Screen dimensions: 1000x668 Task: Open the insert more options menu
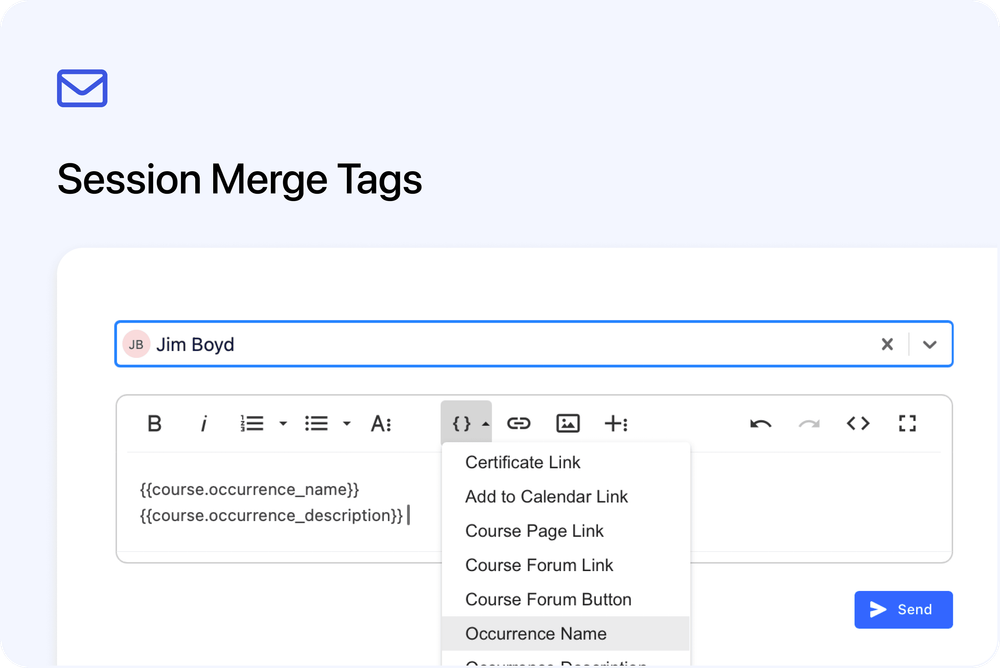(617, 423)
